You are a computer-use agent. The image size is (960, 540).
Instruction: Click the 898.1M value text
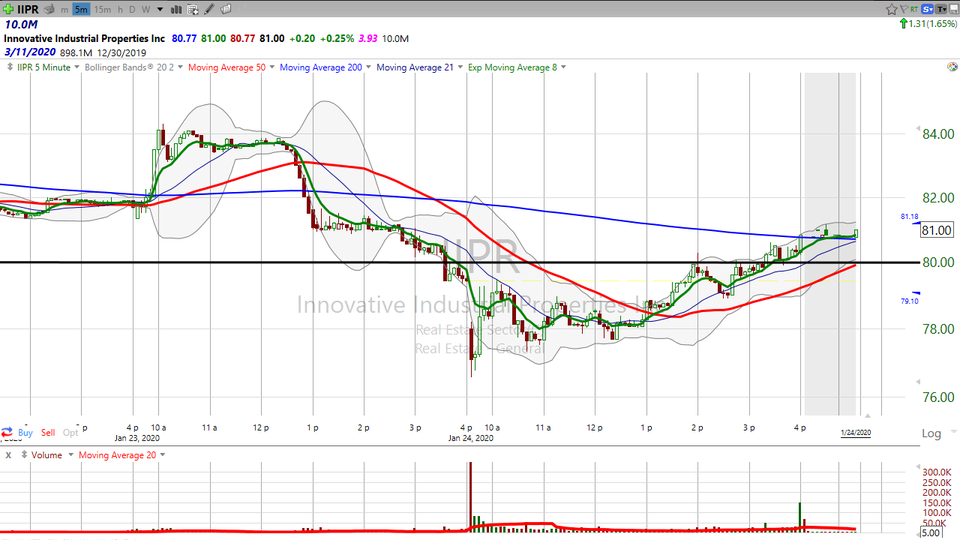point(76,53)
